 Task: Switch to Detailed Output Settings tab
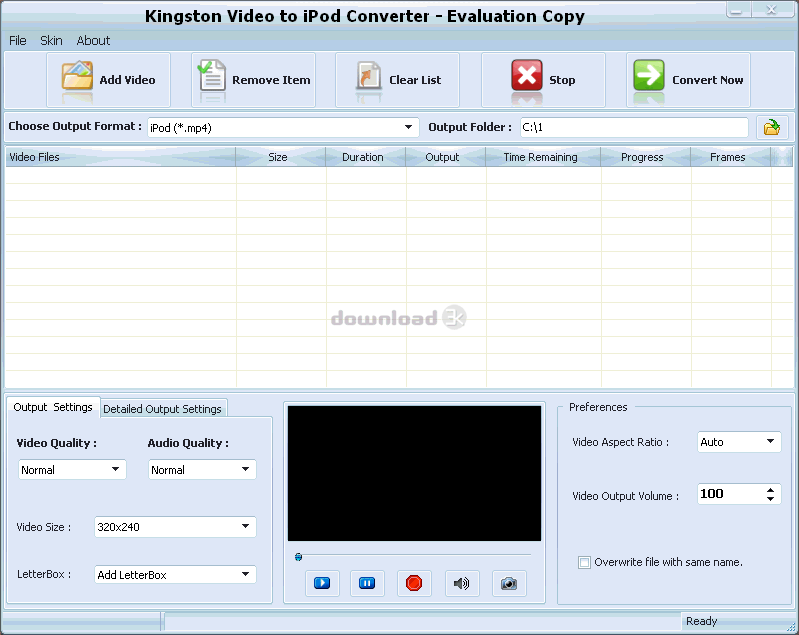[163, 409]
